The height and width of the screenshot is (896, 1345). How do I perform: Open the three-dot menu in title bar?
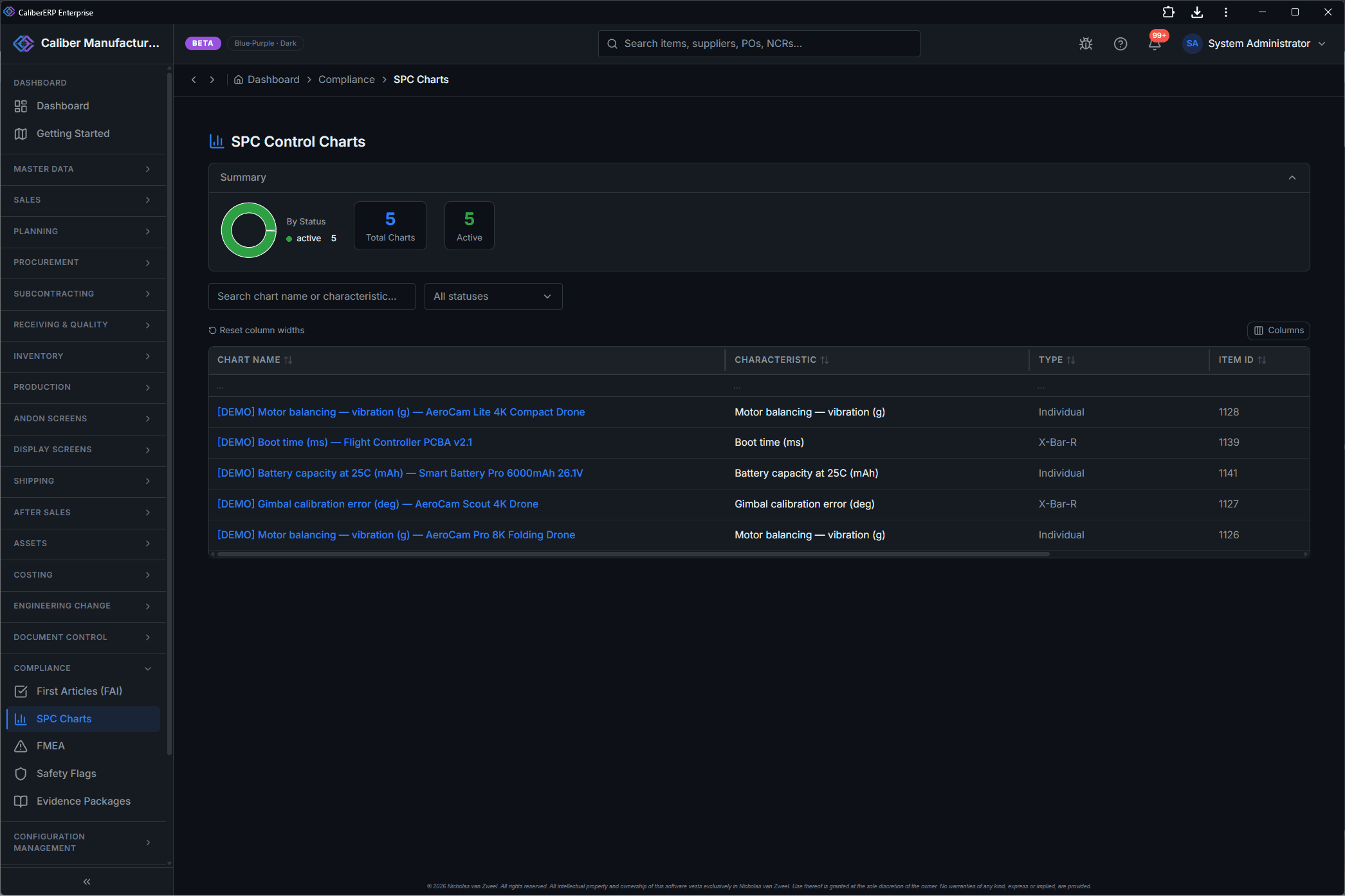(1225, 12)
